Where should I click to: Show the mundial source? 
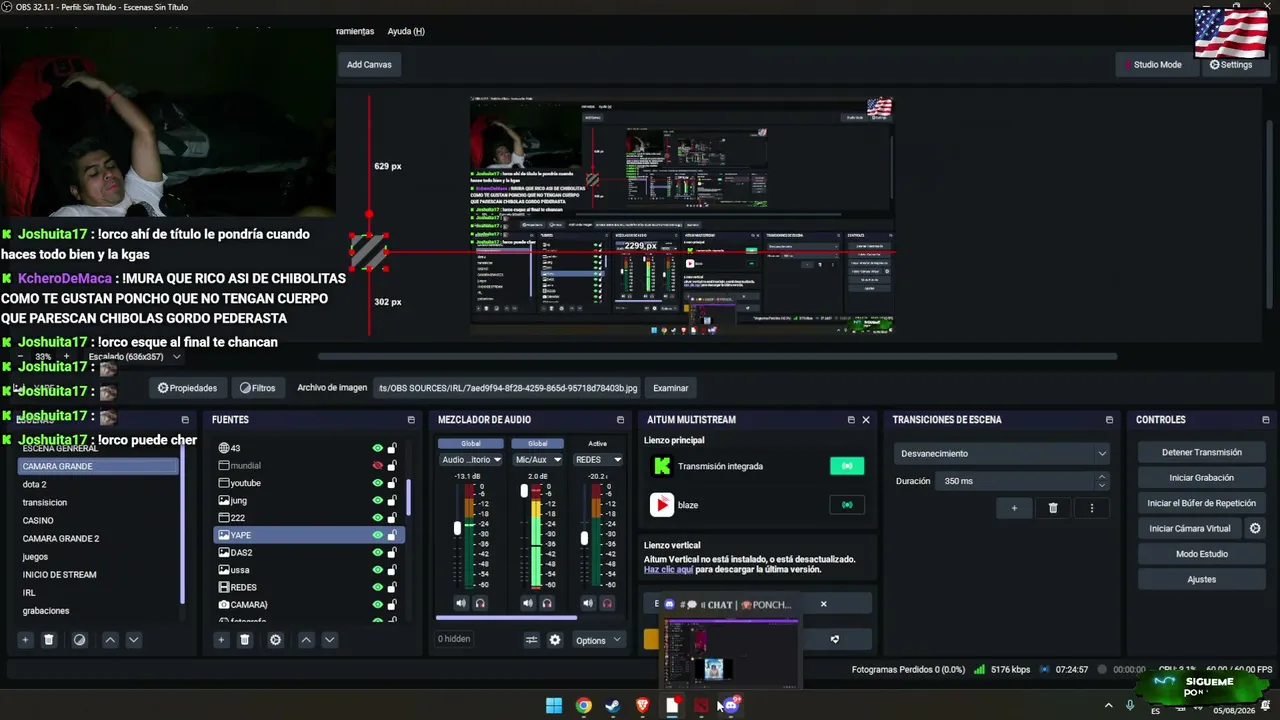pyautogui.click(x=378, y=465)
